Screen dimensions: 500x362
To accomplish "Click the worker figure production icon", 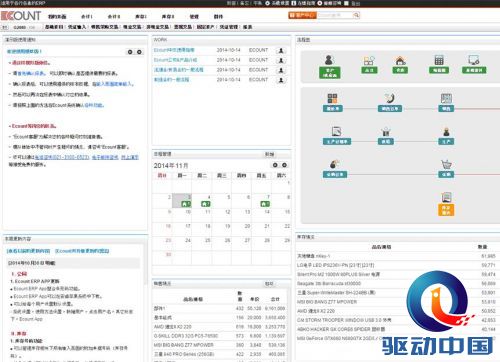I will tap(446, 131).
